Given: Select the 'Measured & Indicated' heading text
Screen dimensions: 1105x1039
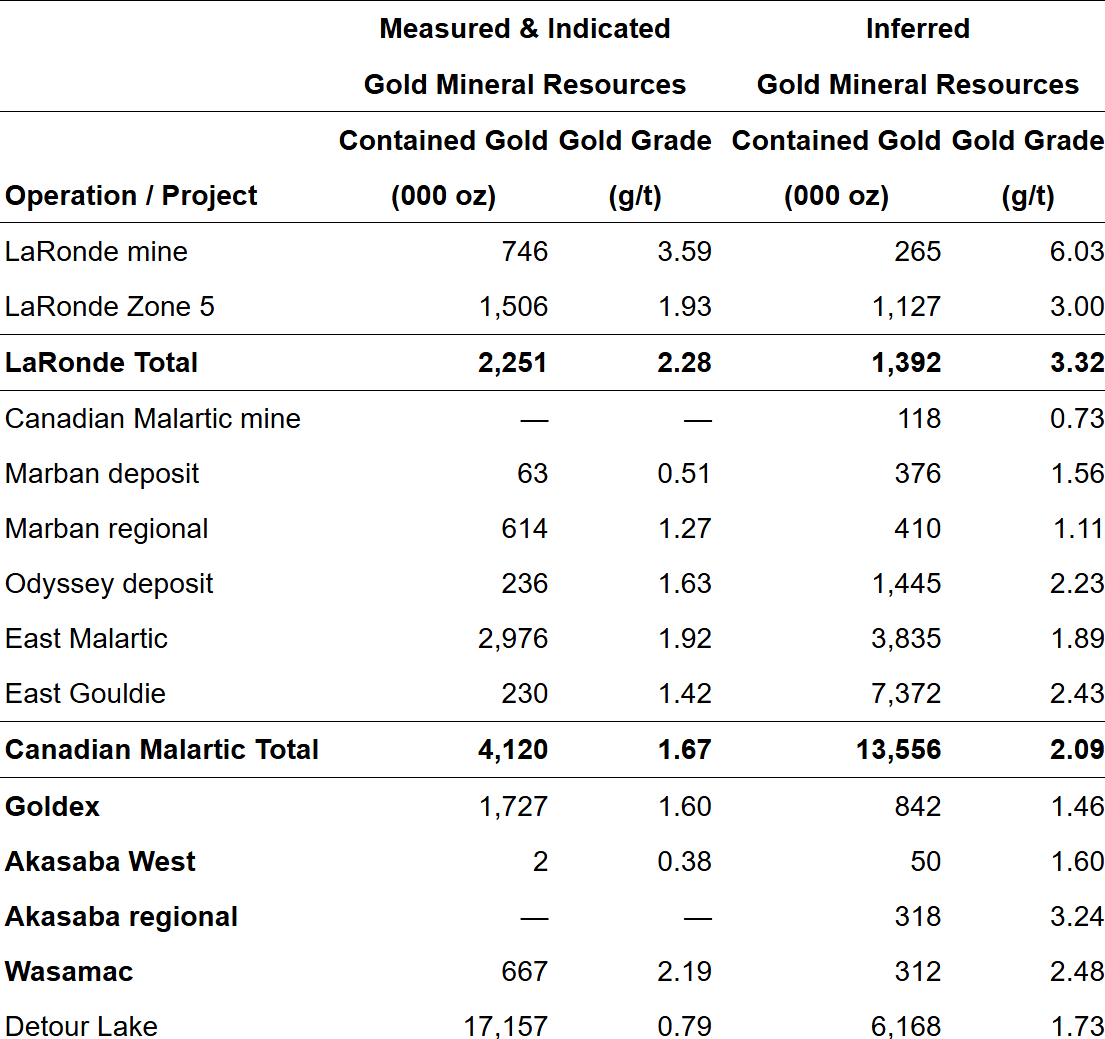Looking at the screenshot, I should [524, 29].
